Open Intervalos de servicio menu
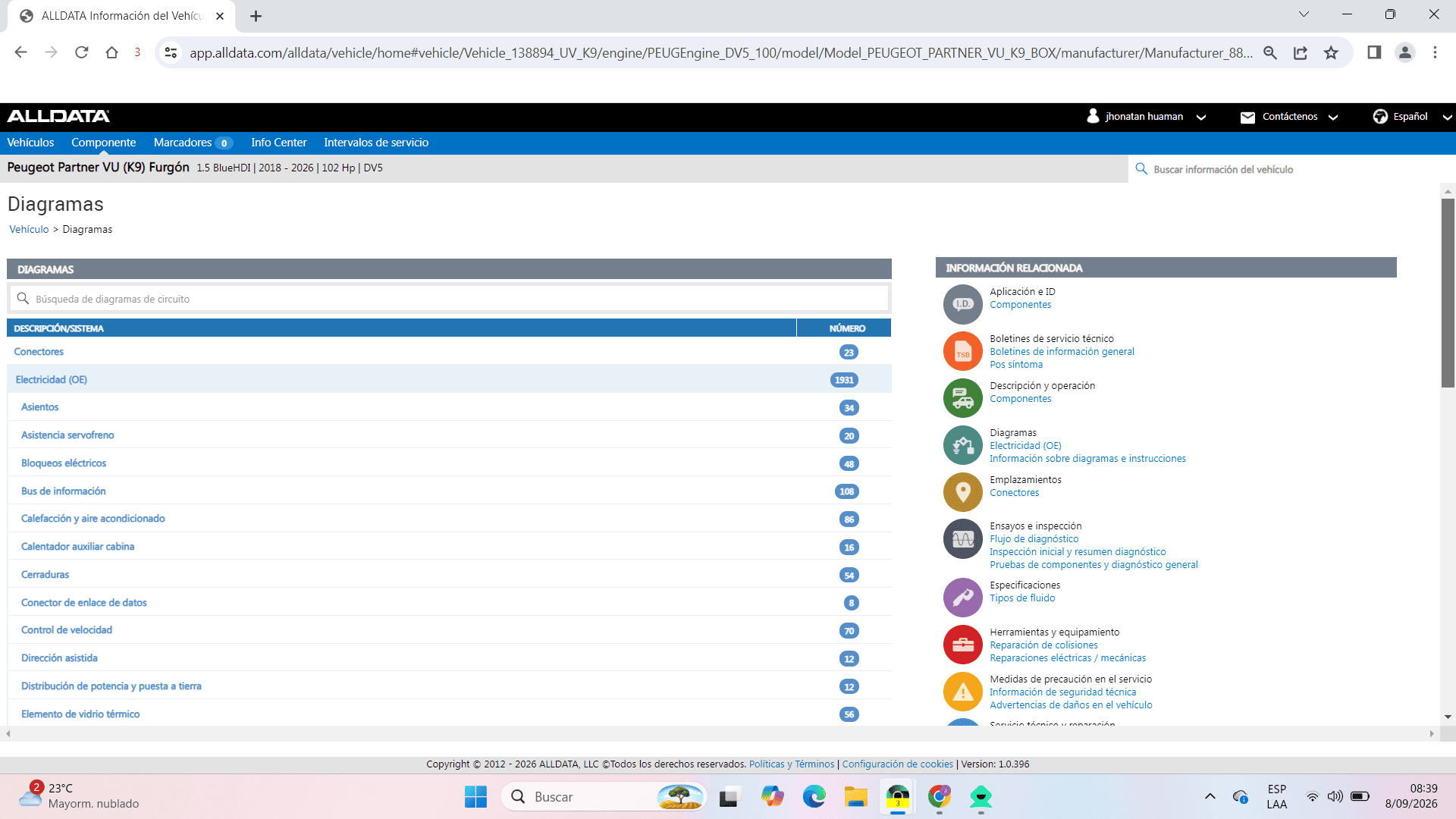The width and height of the screenshot is (1456, 819). (x=376, y=143)
